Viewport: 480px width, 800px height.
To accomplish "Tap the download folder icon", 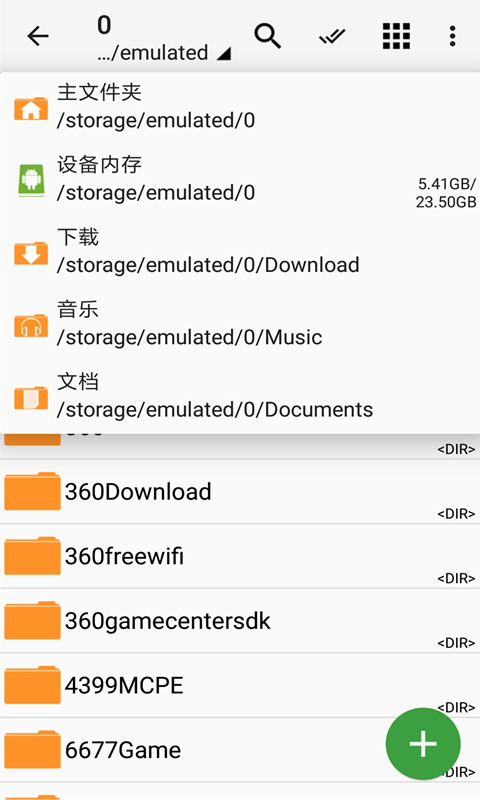I will pyautogui.click(x=31, y=253).
